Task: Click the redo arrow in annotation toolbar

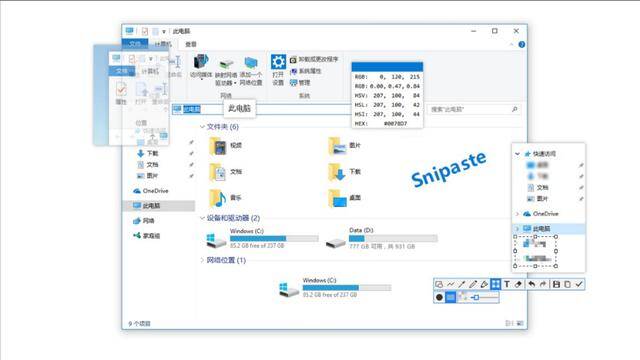Action: click(x=543, y=284)
